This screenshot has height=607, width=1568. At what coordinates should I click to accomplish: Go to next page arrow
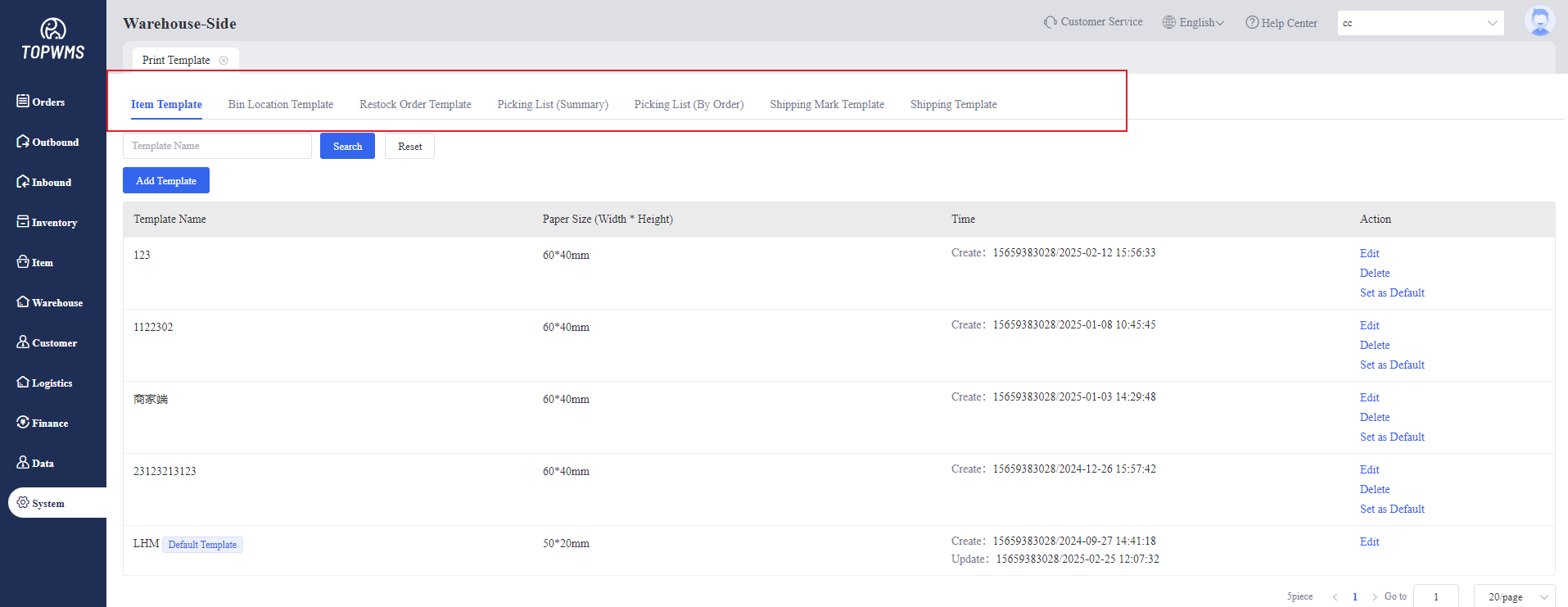pyautogui.click(x=1374, y=597)
